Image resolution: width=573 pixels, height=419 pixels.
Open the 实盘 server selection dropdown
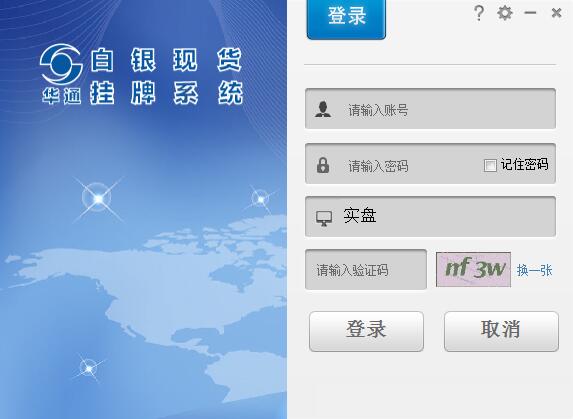pyautogui.click(x=430, y=217)
